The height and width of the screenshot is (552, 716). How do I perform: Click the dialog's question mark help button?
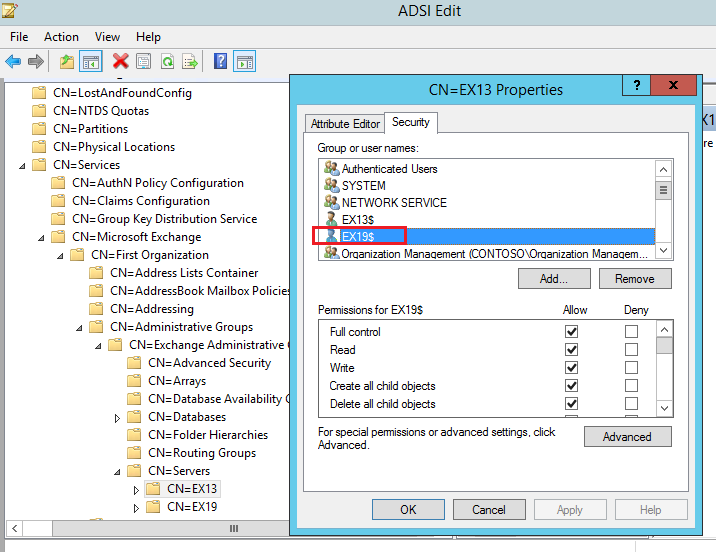coord(636,85)
